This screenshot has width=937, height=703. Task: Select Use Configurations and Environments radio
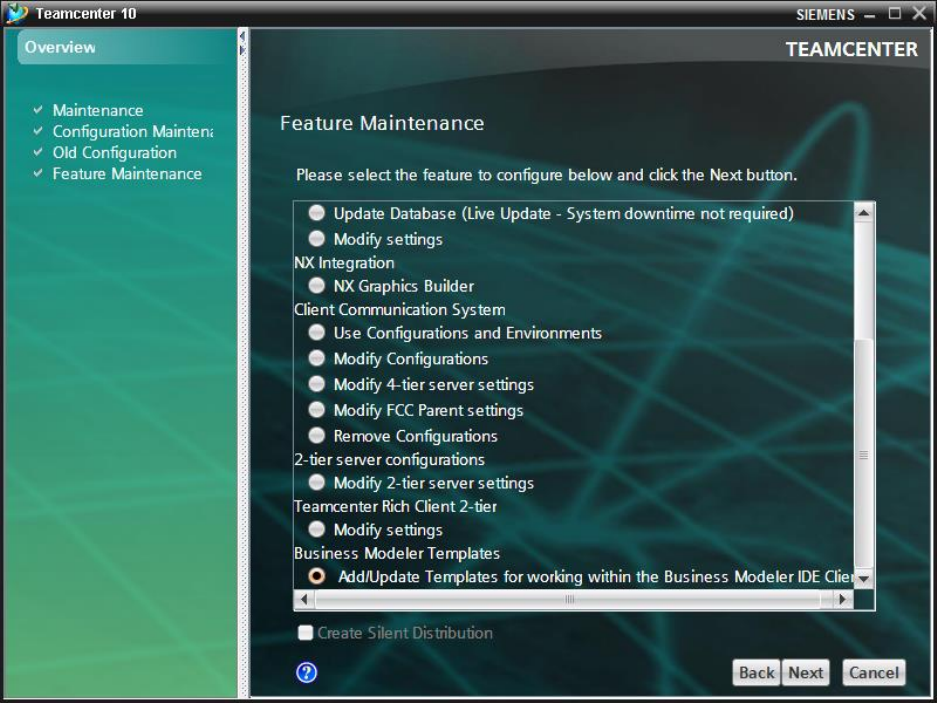[x=317, y=332]
